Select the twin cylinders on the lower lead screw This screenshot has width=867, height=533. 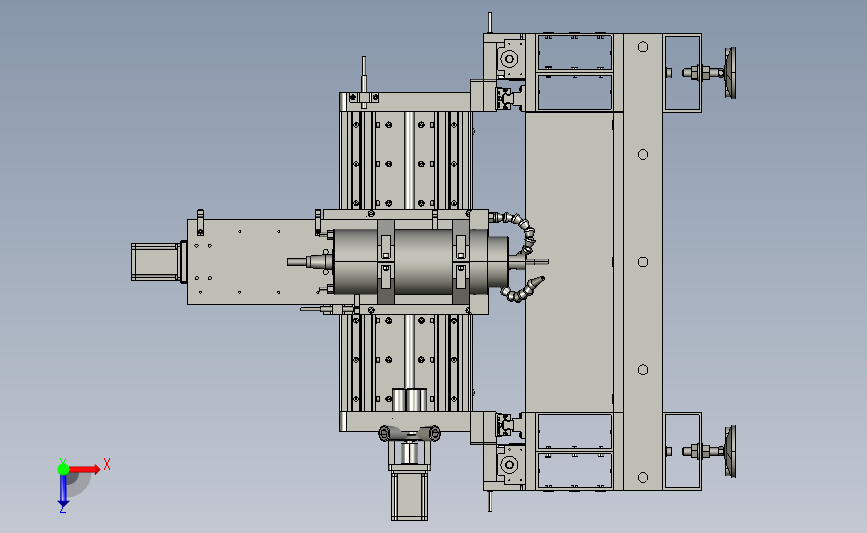pyautogui.click(x=410, y=399)
